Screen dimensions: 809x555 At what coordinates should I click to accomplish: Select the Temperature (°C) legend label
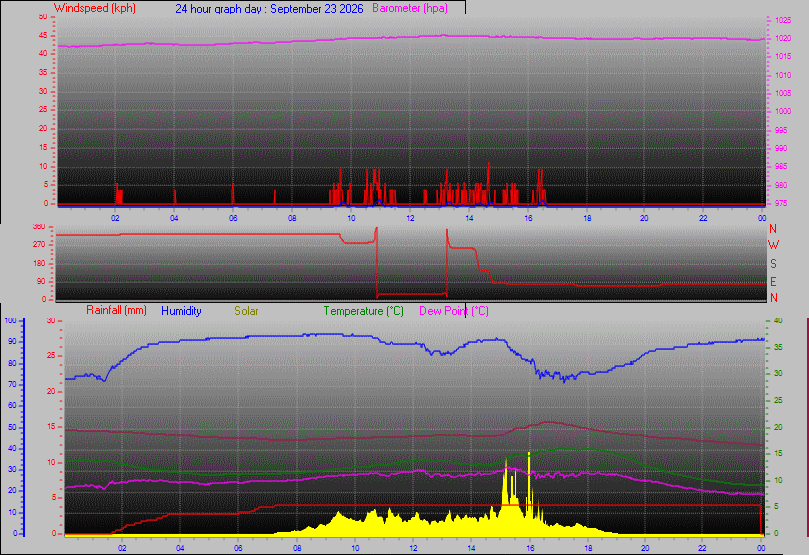(363, 311)
